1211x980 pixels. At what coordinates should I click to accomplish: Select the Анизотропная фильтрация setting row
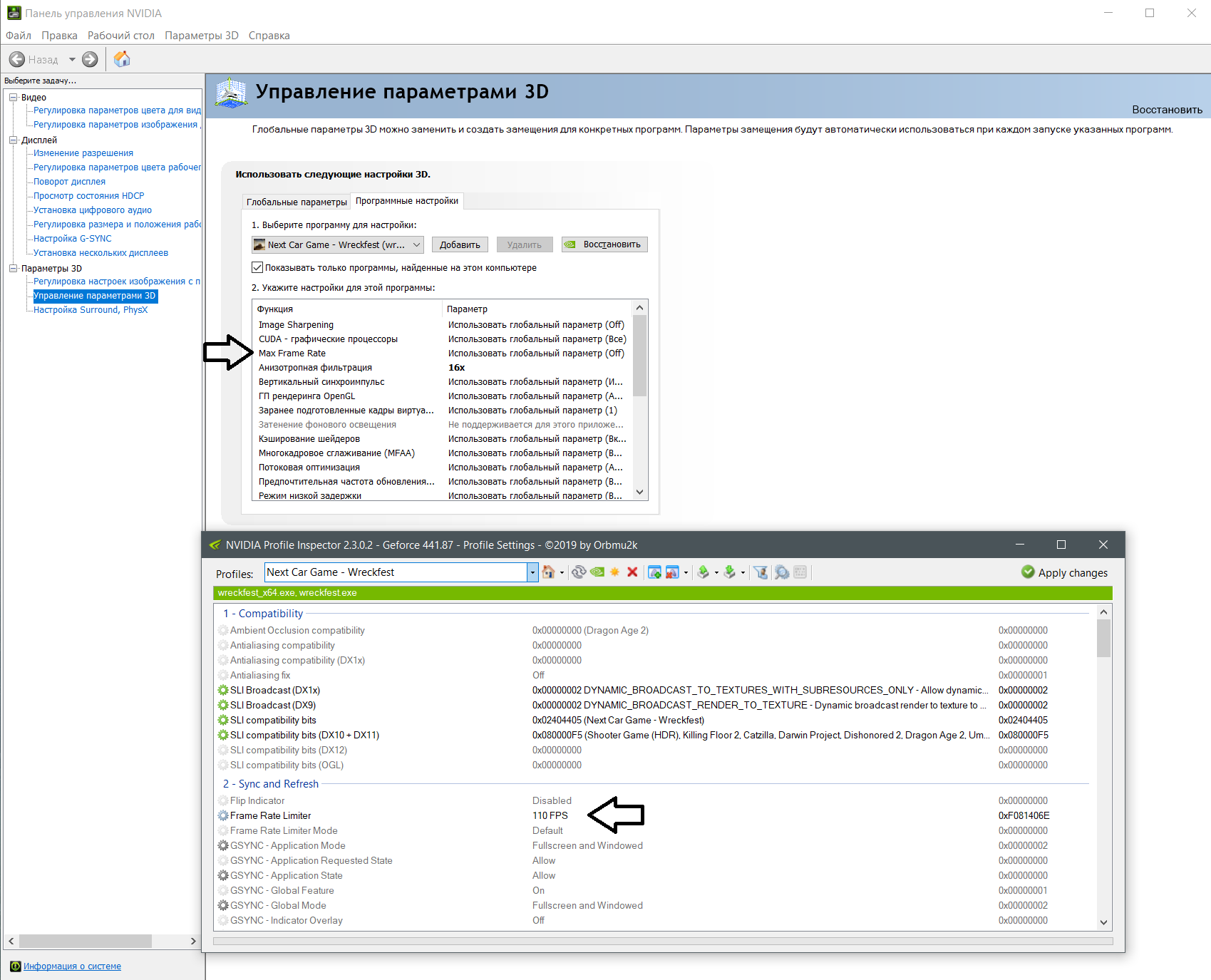pyautogui.click(x=442, y=368)
